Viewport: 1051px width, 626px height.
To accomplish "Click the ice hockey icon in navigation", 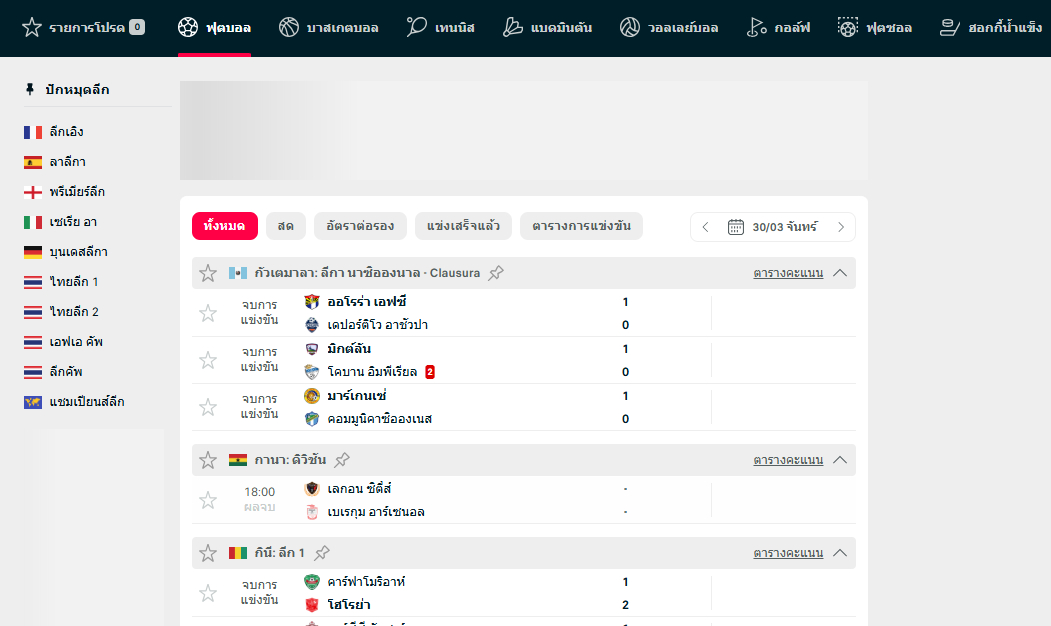I will tap(949, 27).
